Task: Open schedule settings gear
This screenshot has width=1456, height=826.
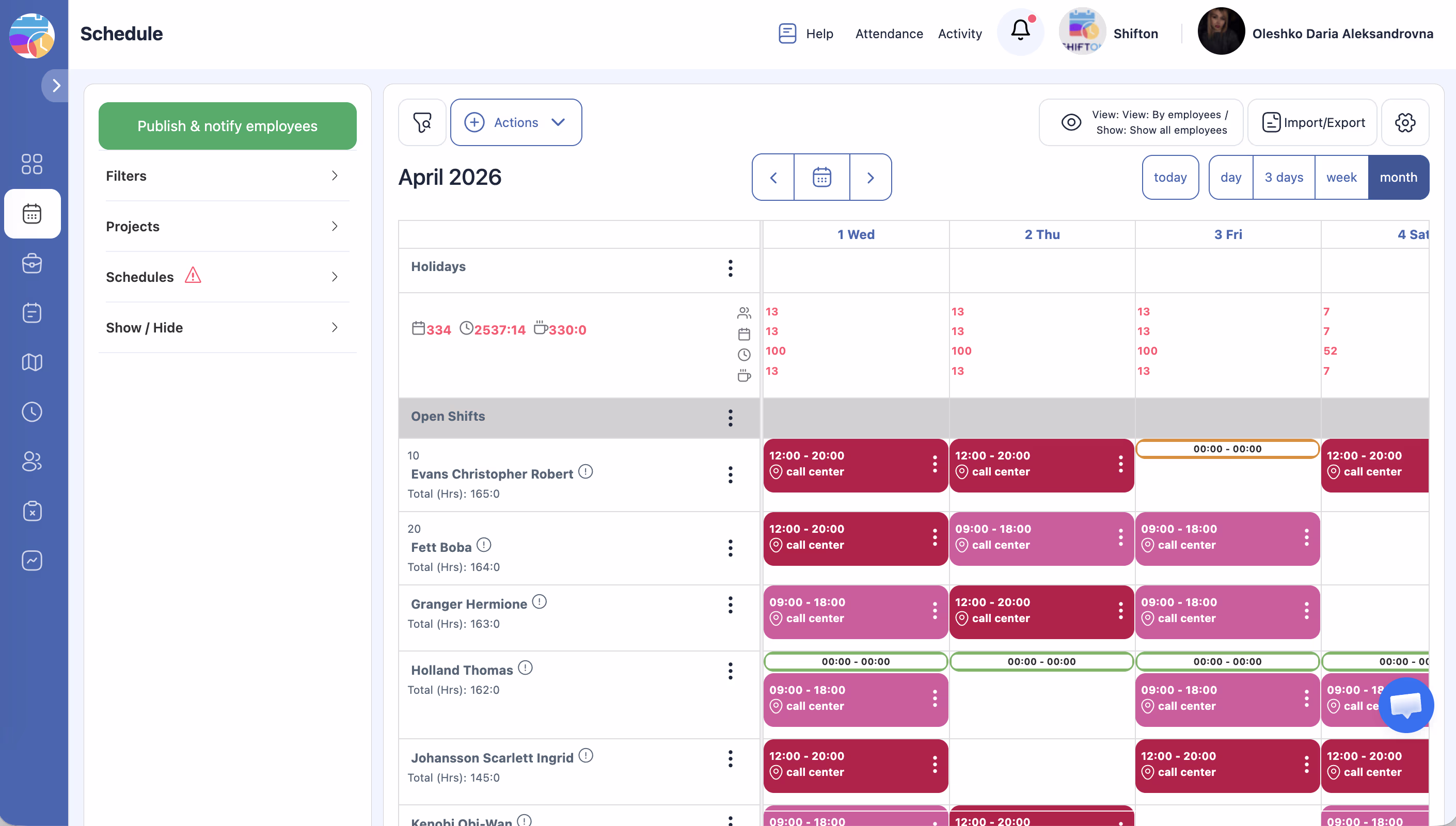Action: [x=1405, y=122]
